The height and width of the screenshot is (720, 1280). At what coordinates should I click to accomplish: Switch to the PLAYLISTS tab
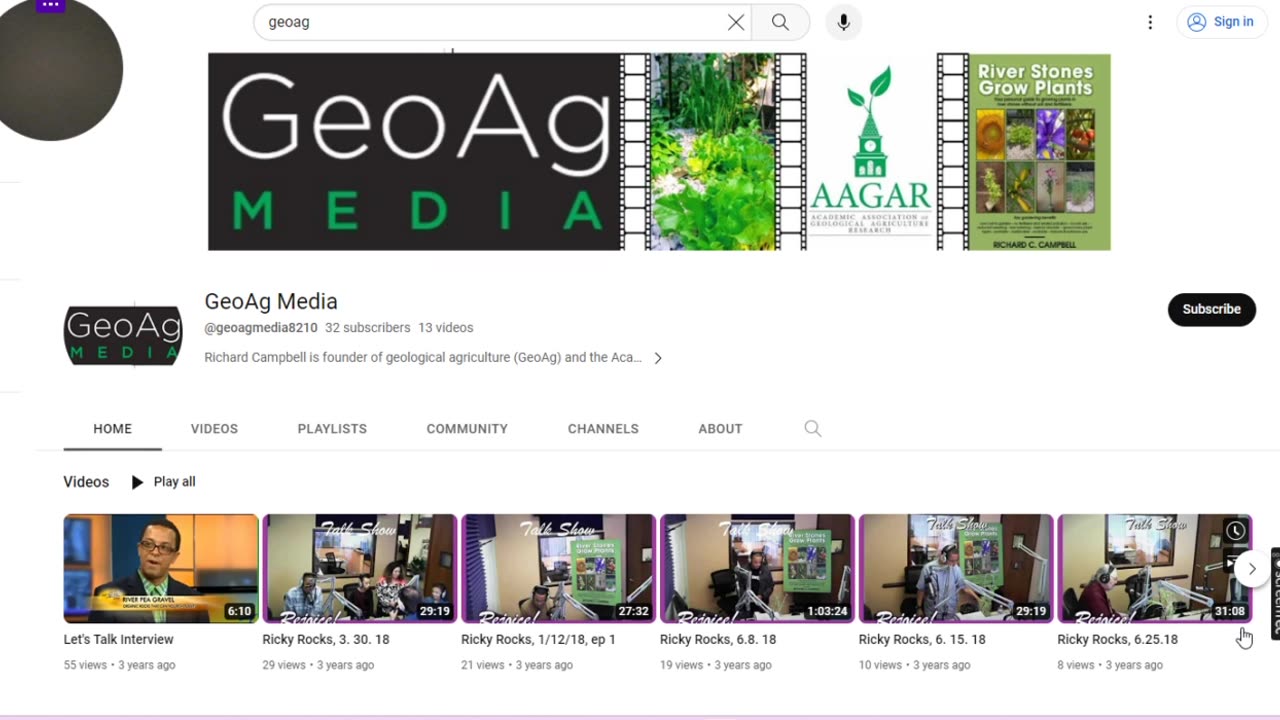pyautogui.click(x=332, y=428)
